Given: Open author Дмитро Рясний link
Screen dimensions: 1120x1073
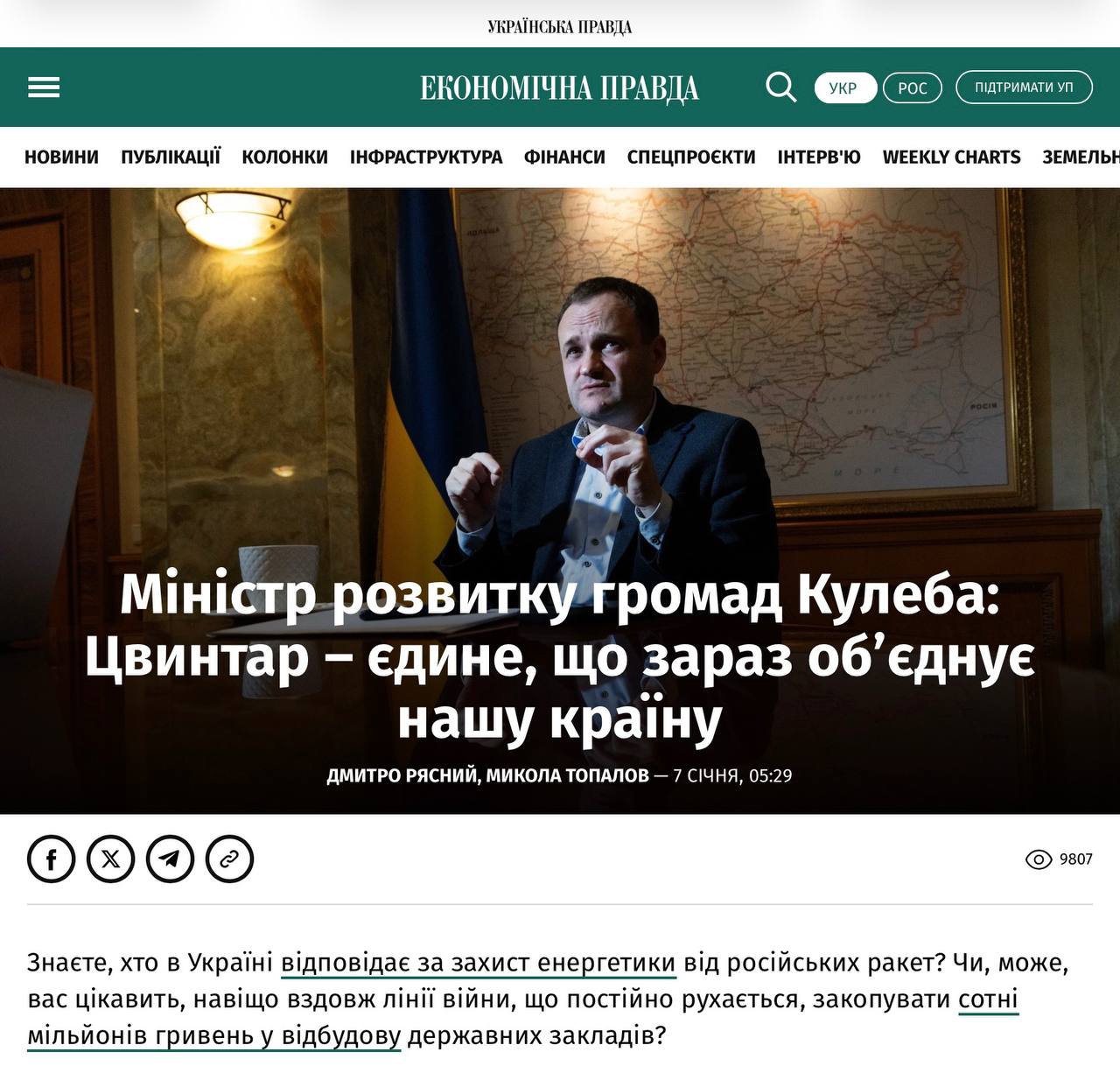Looking at the screenshot, I should (x=402, y=775).
